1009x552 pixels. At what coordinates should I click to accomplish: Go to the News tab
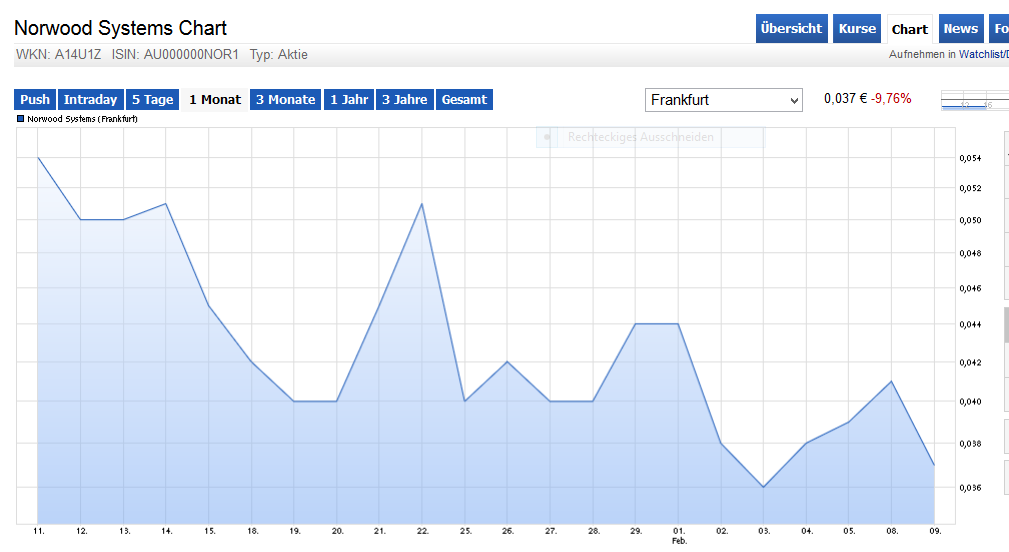tap(960, 29)
